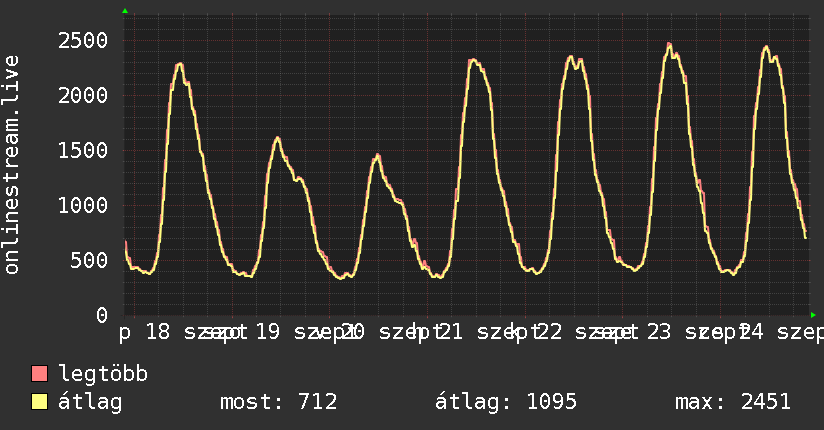Image resolution: width=824 pixels, height=430 pixels.
Task: Click the 1000 y-axis label
Action: pos(83,205)
